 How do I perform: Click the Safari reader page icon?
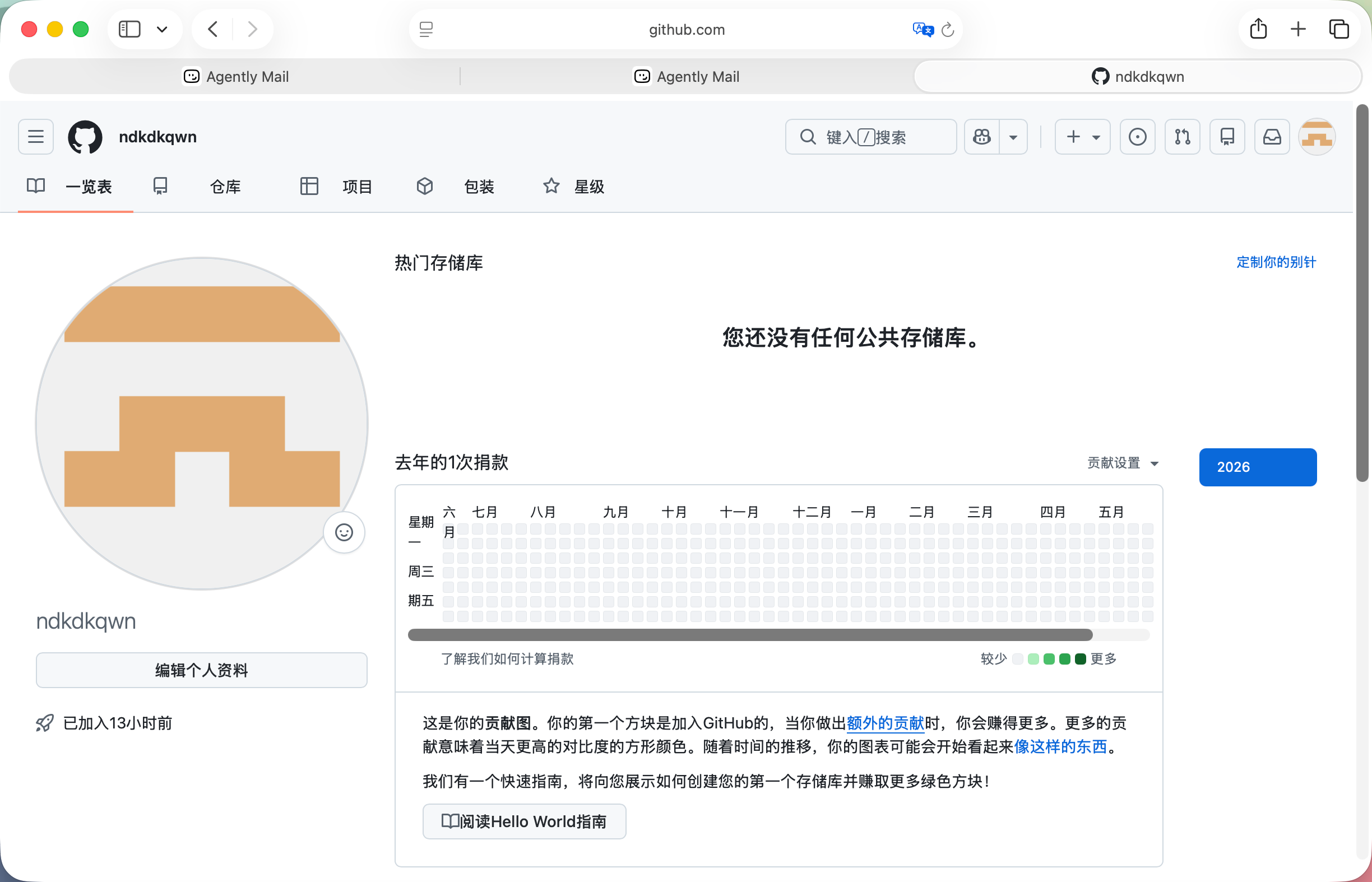tap(426, 29)
